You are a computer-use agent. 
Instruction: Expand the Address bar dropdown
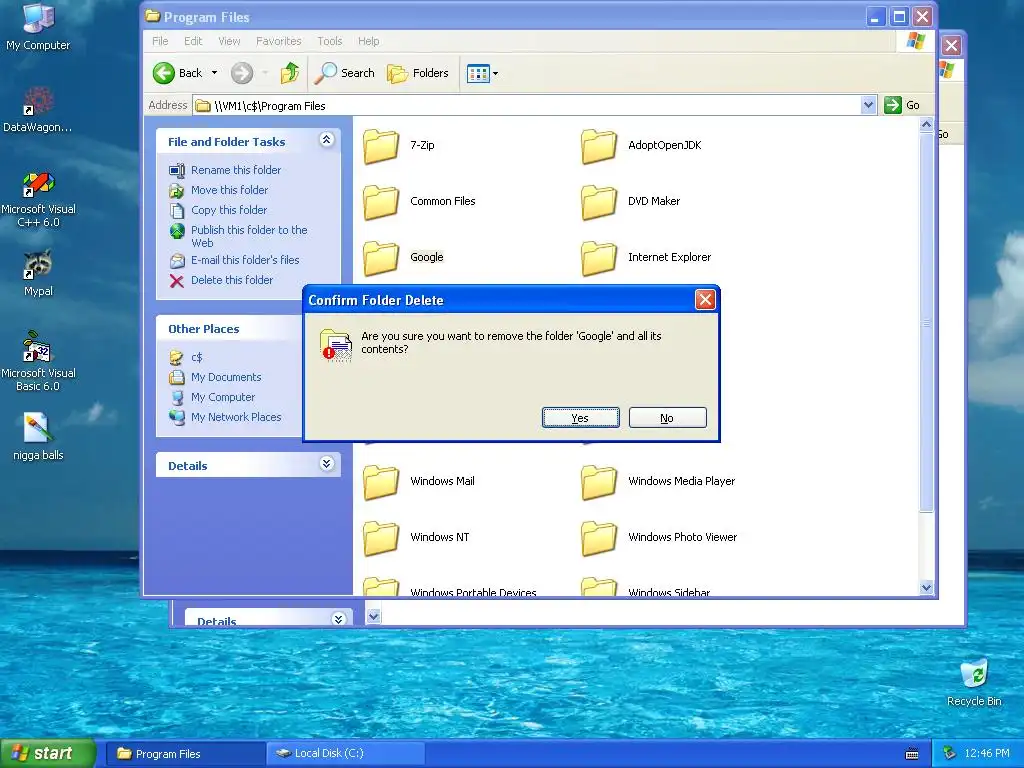click(x=868, y=105)
